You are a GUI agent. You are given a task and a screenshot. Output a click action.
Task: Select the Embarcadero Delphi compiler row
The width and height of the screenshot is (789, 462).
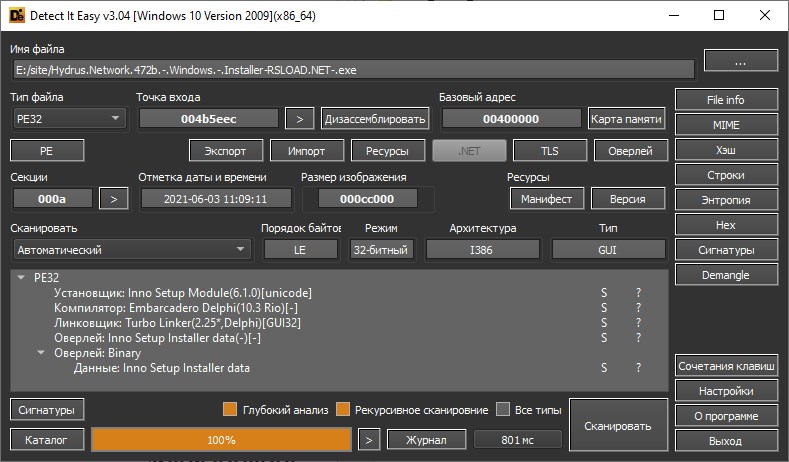(x=176, y=308)
